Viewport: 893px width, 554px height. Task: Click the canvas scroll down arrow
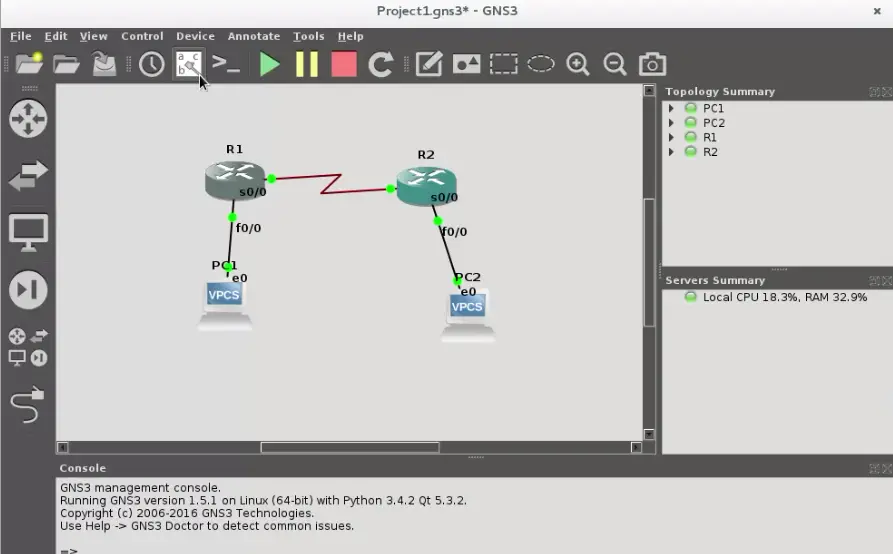point(649,434)
